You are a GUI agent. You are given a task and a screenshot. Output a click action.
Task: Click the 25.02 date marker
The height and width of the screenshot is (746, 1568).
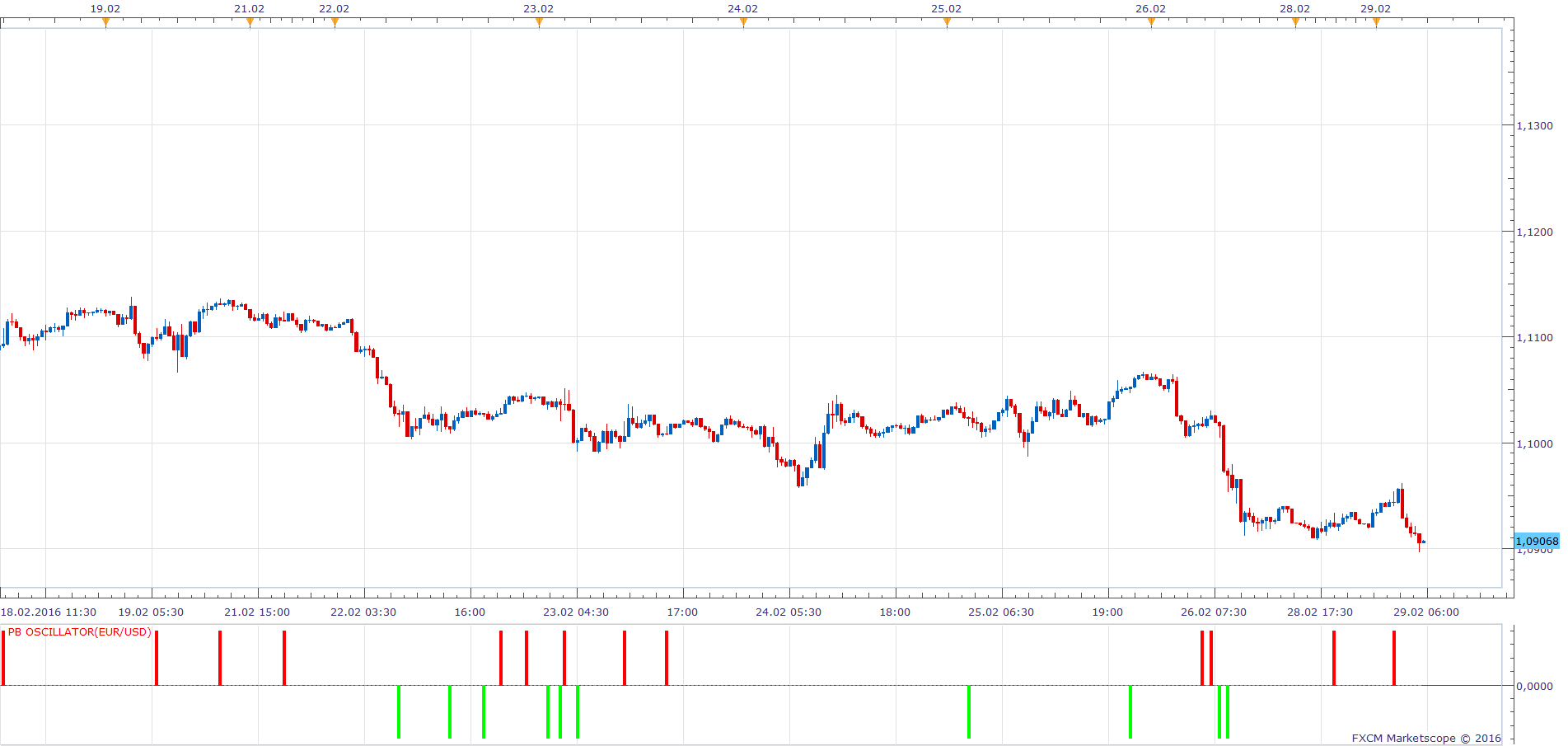(x=947, y=9)
